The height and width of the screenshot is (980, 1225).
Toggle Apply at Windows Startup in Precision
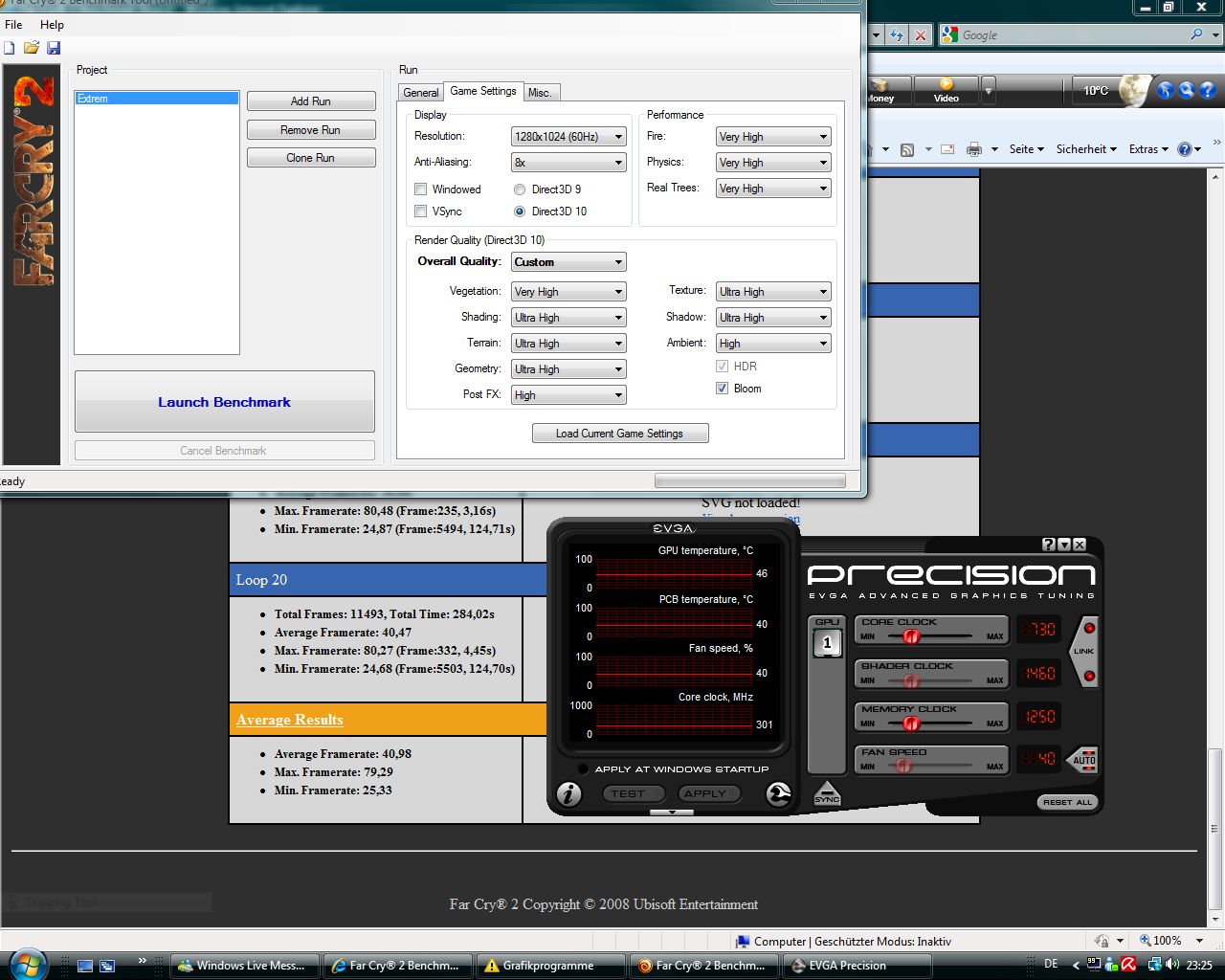coord(581,768)
